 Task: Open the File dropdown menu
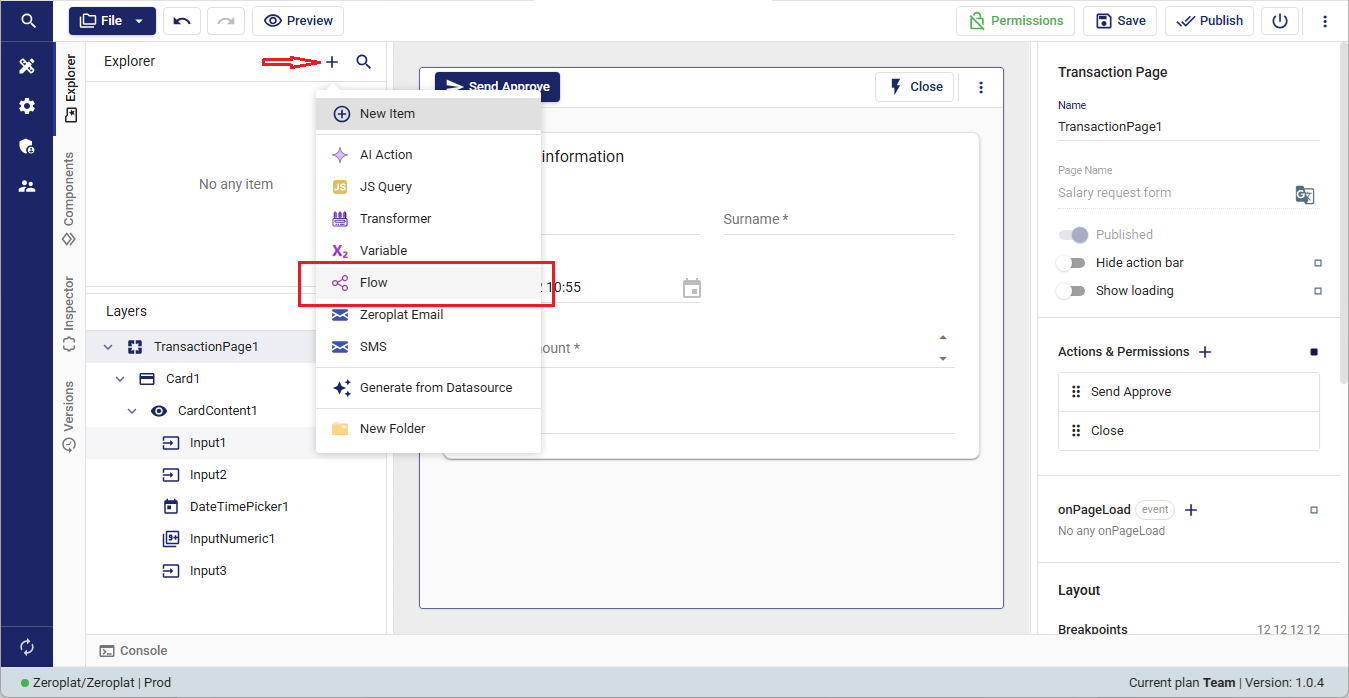pyautogui.click(x=112, y=21)
